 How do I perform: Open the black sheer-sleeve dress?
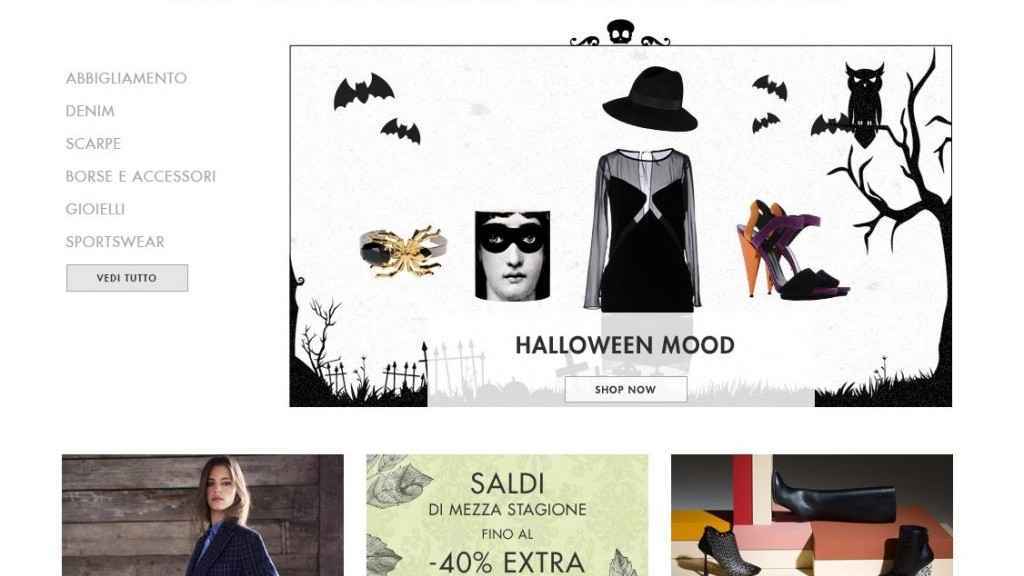click(643, 230)
